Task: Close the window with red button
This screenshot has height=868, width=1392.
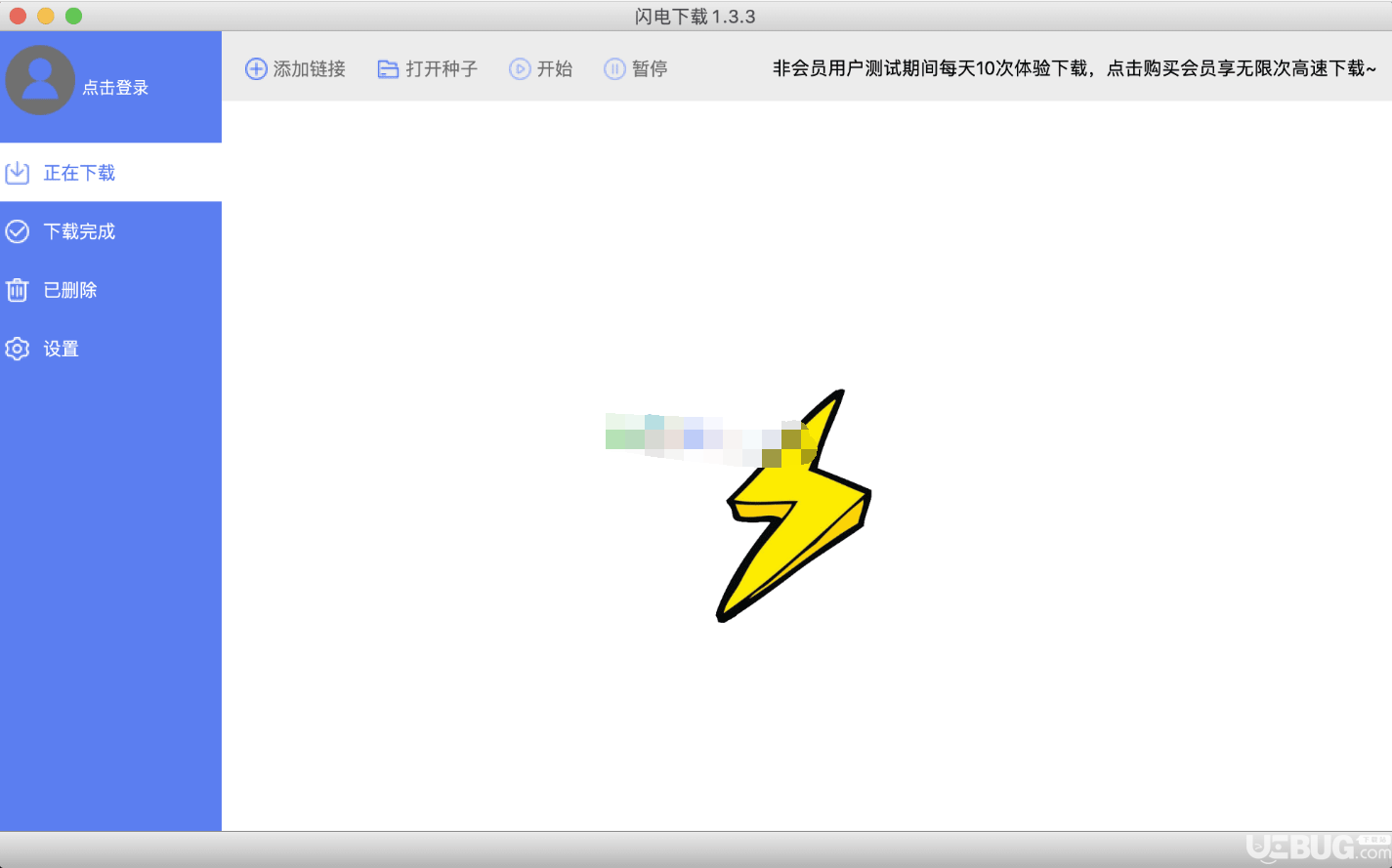Action: pyautogui.click(x=18, y=16)
